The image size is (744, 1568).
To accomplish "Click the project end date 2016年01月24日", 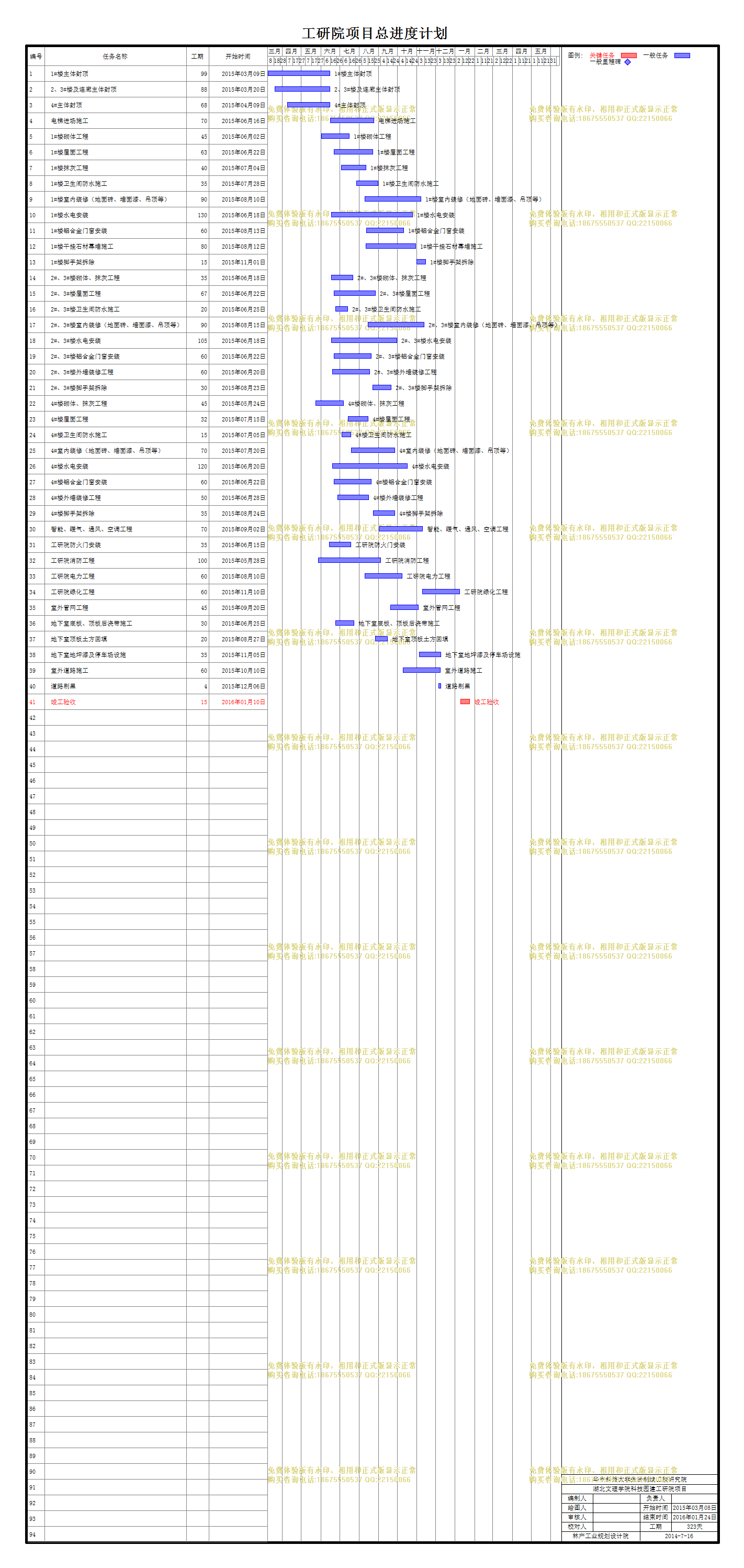I will tap(695, 1517).
